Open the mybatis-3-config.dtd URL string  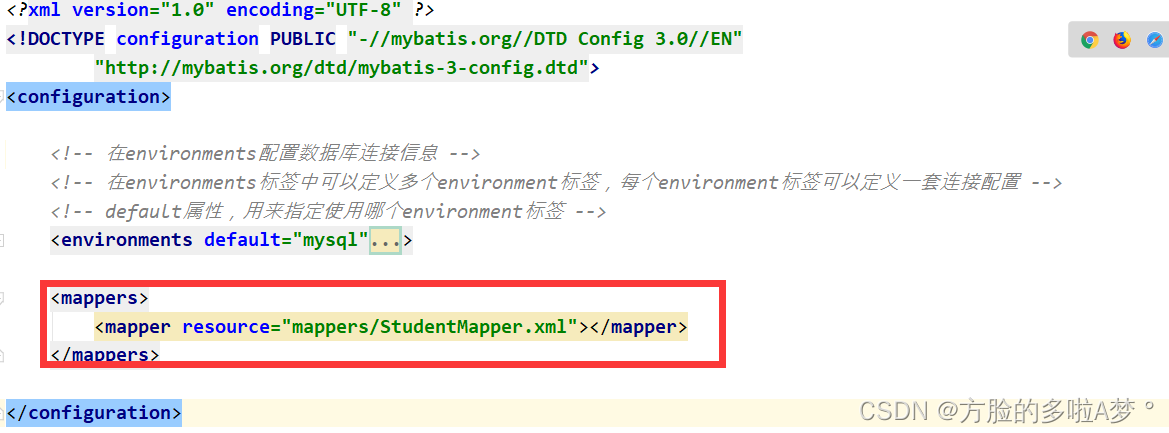point(341,68)
